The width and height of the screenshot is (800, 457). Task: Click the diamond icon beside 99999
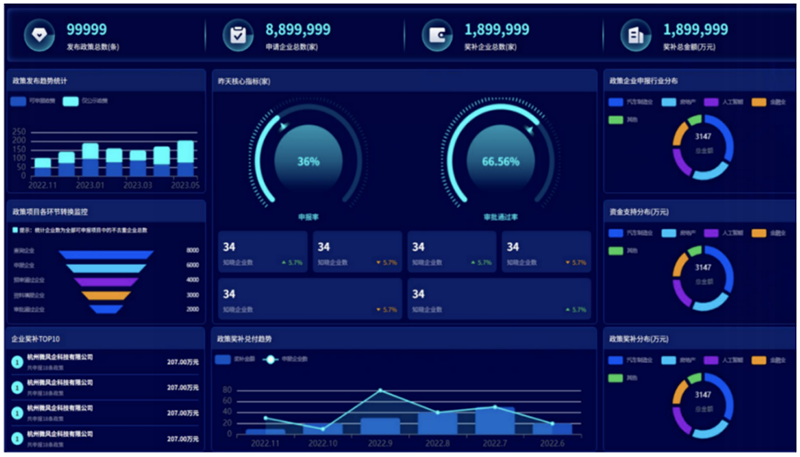pos(39,35)
